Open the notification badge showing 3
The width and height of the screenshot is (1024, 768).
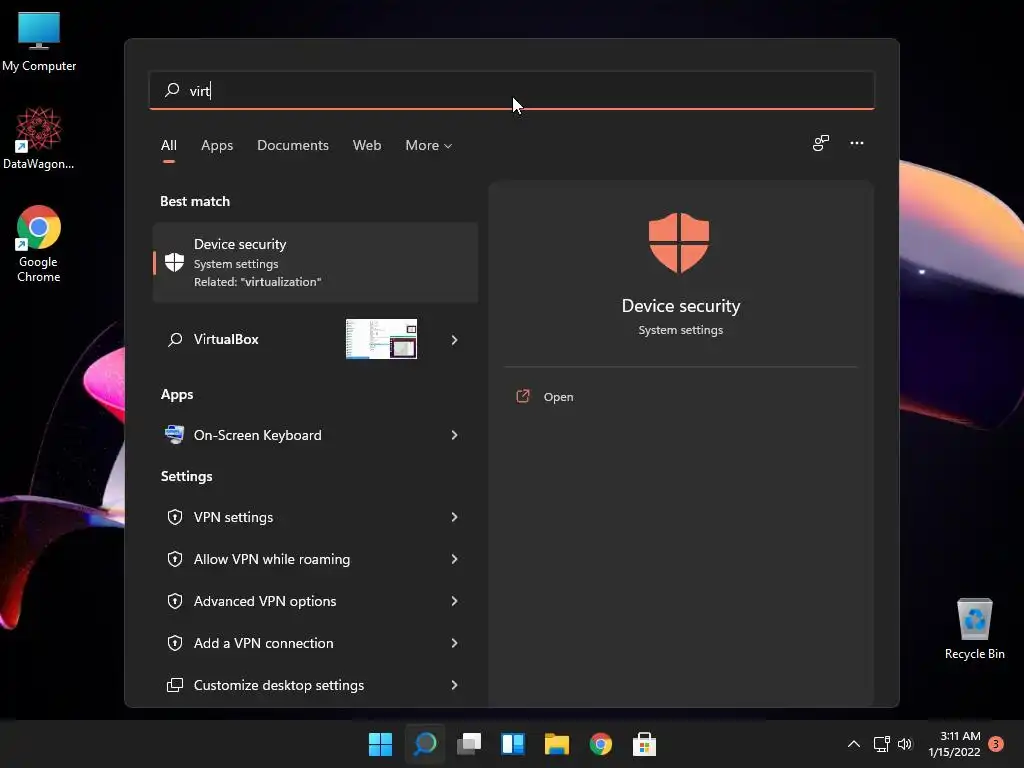click(996, 744)
